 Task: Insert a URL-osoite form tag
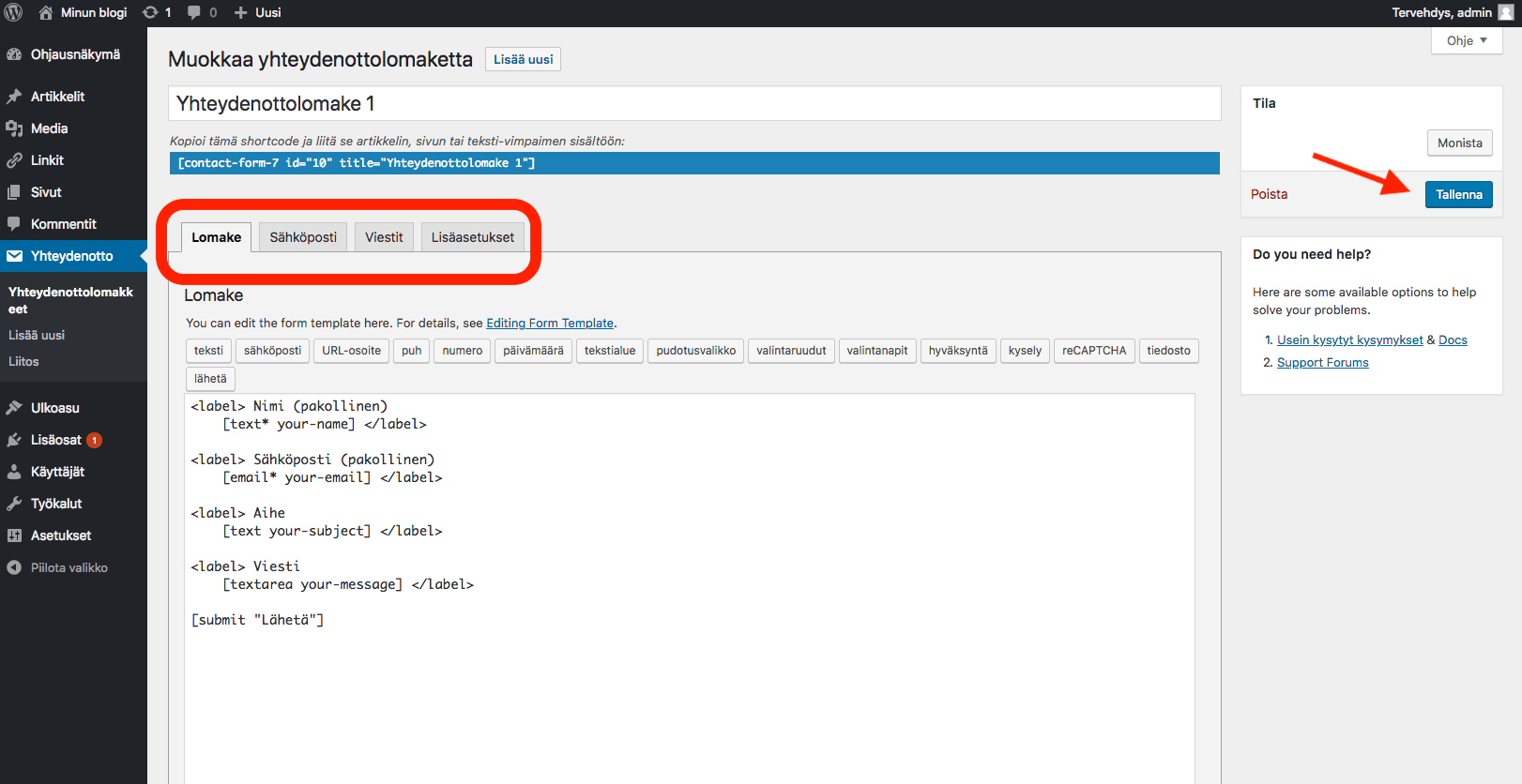[351, 351]
